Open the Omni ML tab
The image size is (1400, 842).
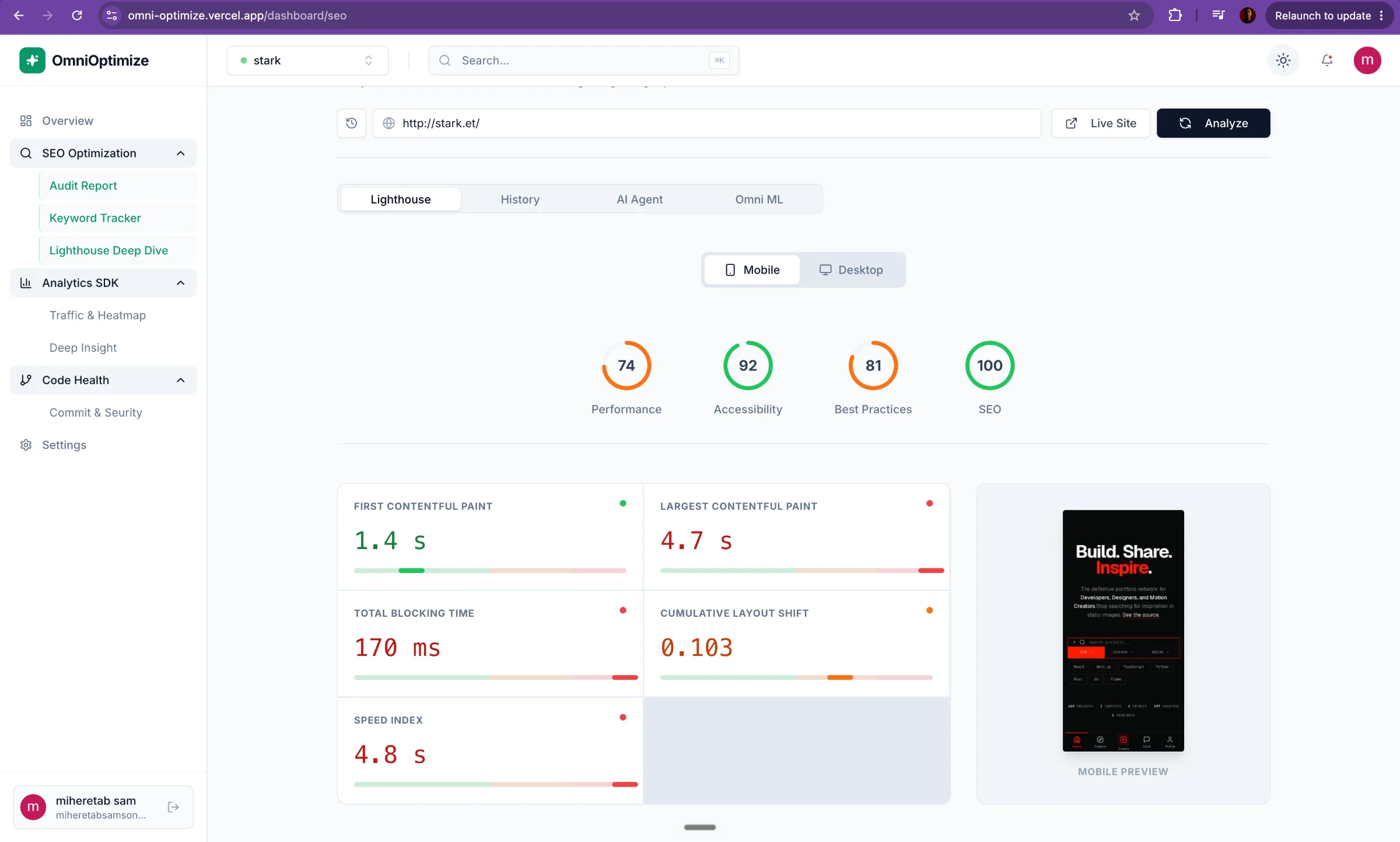click(x=759, y=199)
